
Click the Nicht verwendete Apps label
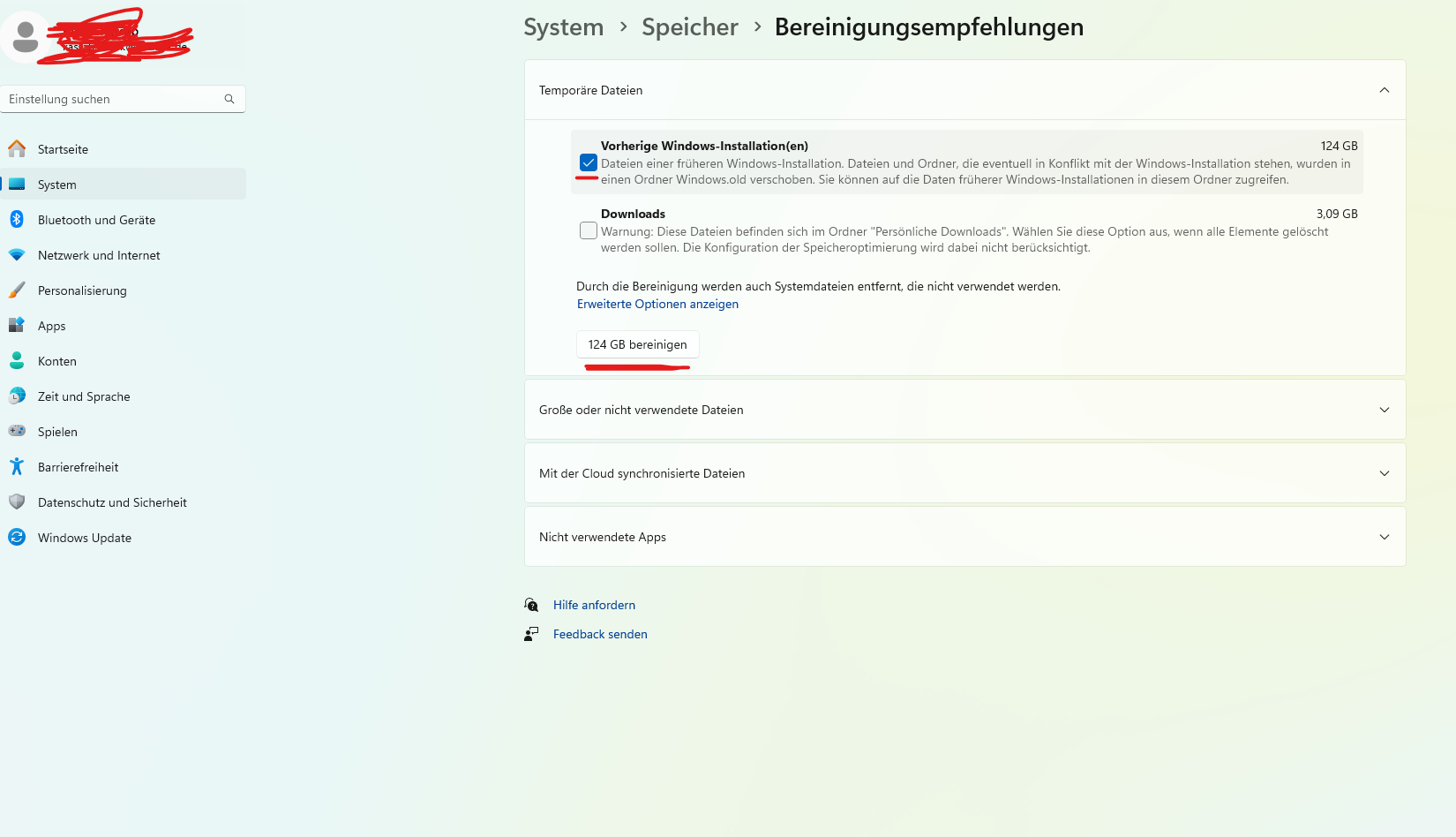tap(603, 537)
